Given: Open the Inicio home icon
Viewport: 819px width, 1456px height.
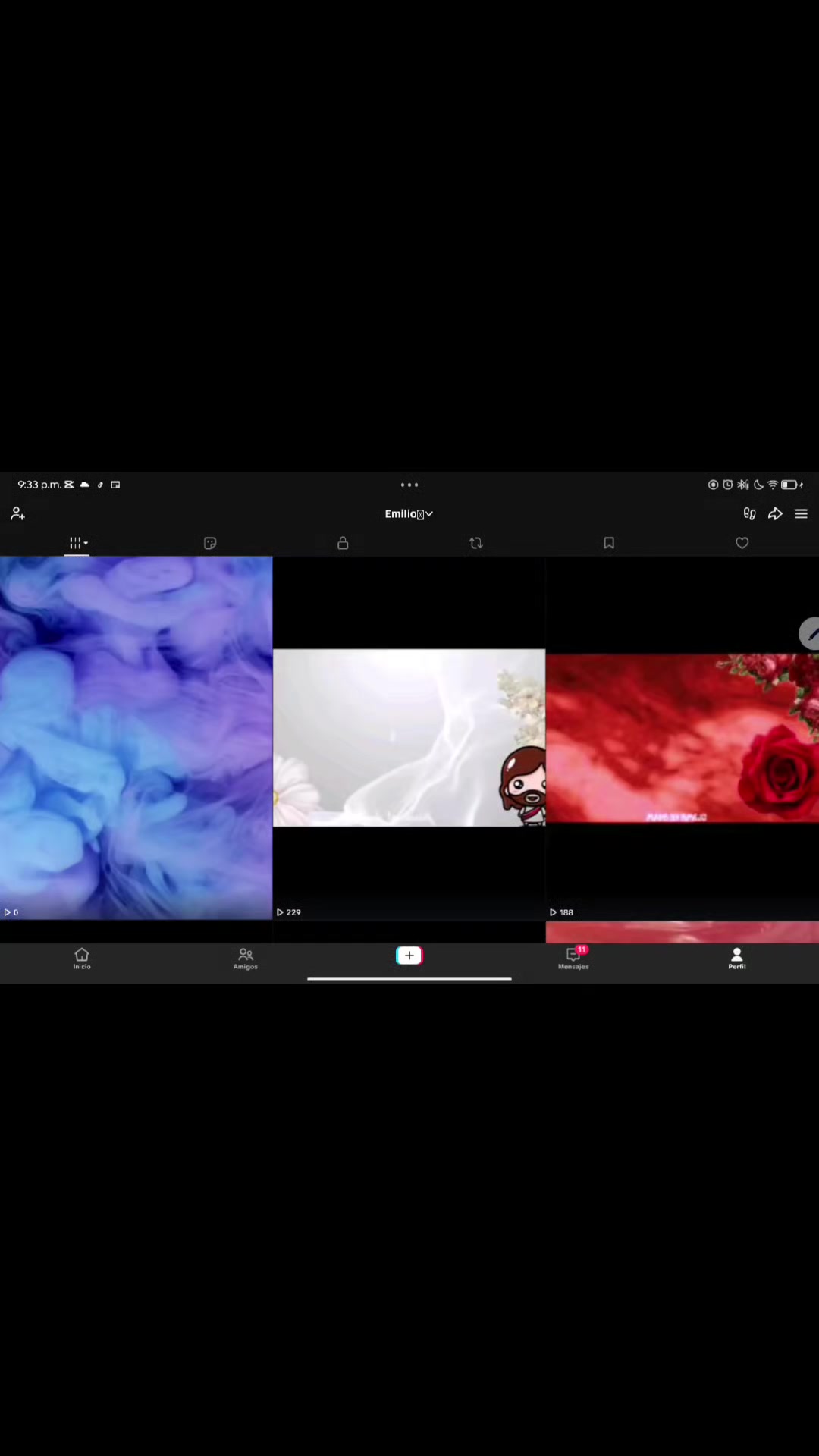Looking at the screenshot, I should click(82, 959).
